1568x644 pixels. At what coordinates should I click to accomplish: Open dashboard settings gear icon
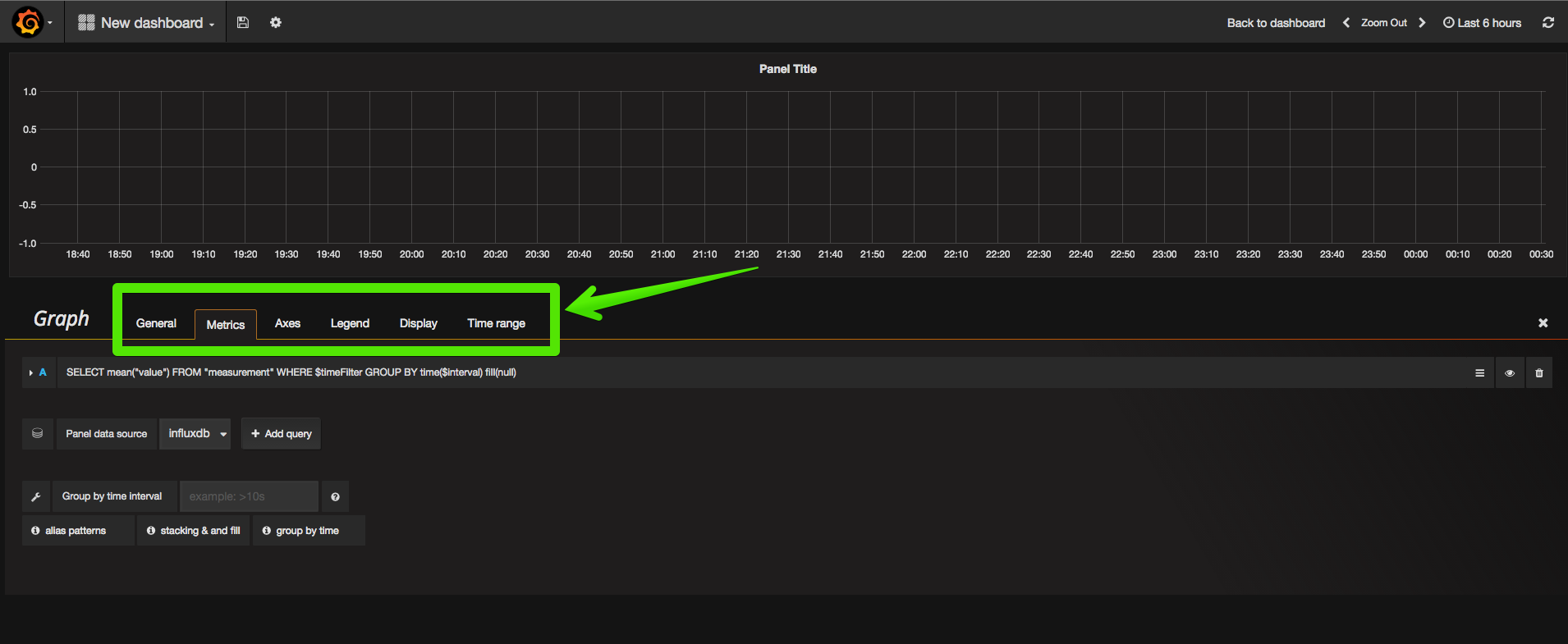pos(276,23)
